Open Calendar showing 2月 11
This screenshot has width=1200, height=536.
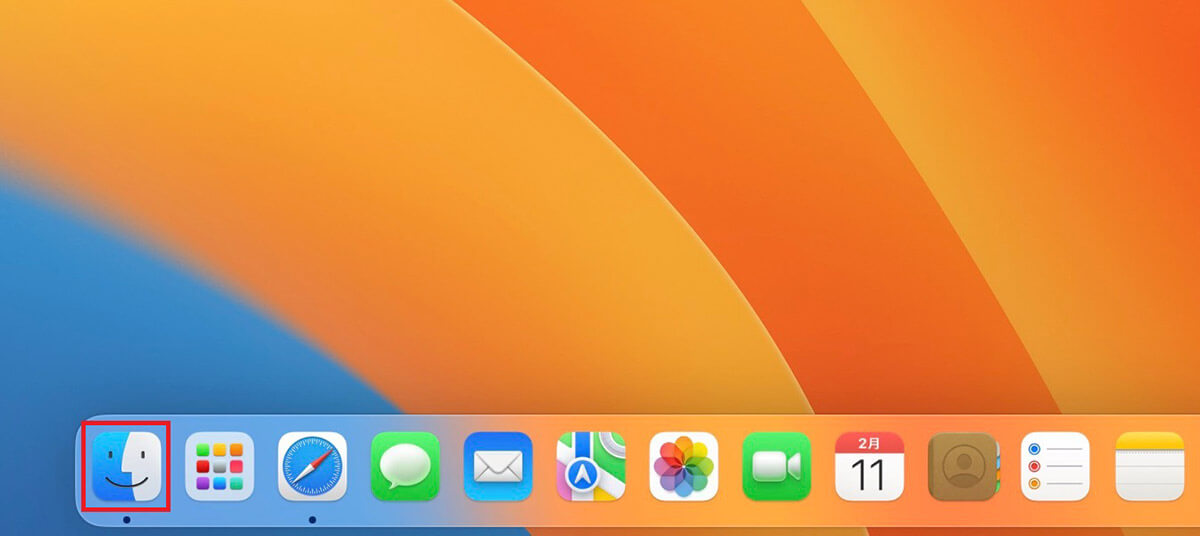click(870, 466)
